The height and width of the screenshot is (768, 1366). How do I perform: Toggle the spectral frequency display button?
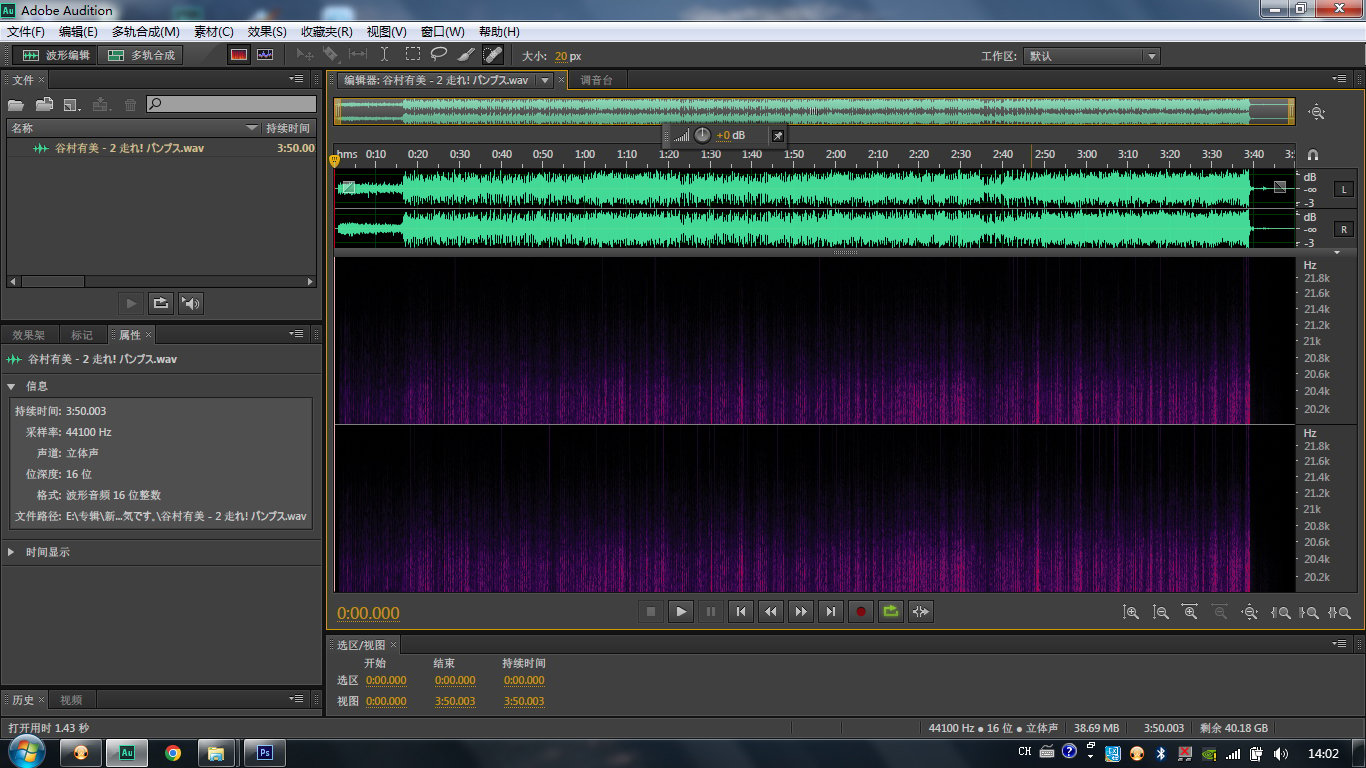[x=239, y=55]
